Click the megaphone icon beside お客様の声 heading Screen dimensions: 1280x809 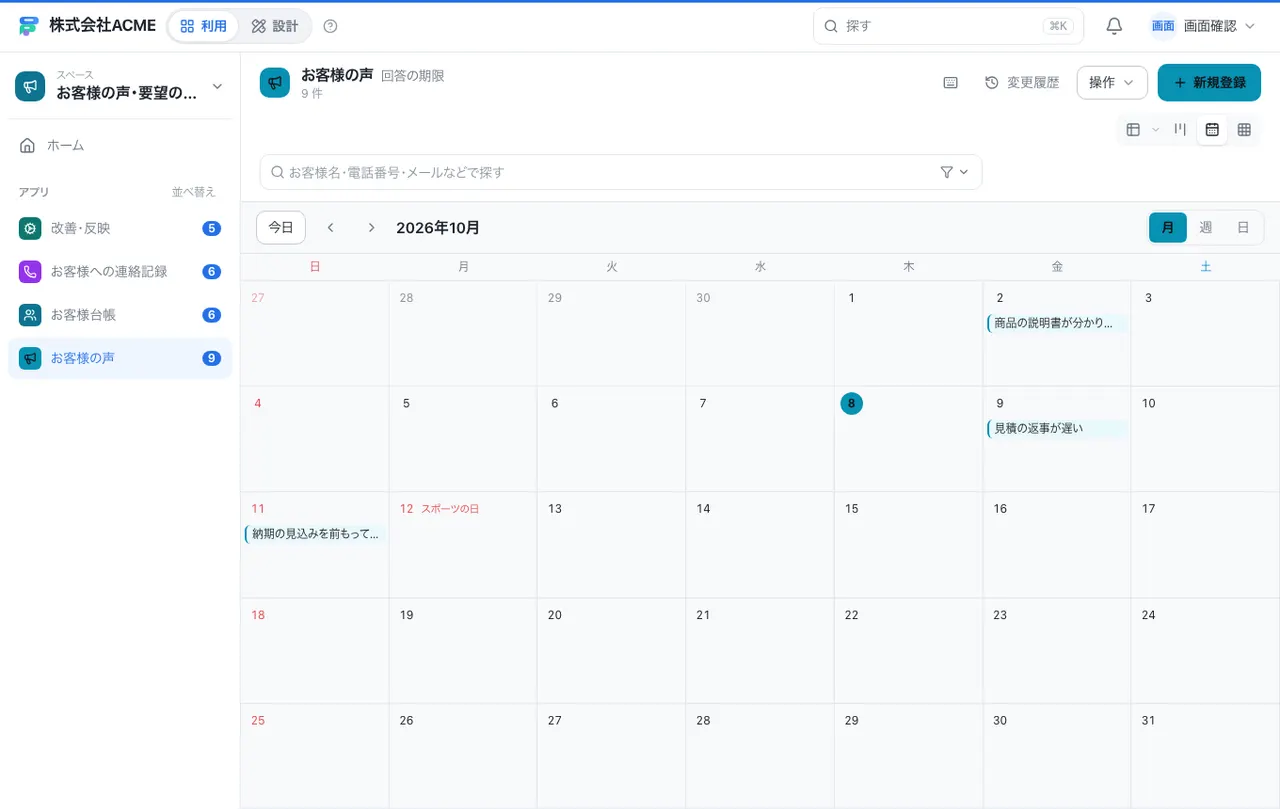[x=275, y=83]
